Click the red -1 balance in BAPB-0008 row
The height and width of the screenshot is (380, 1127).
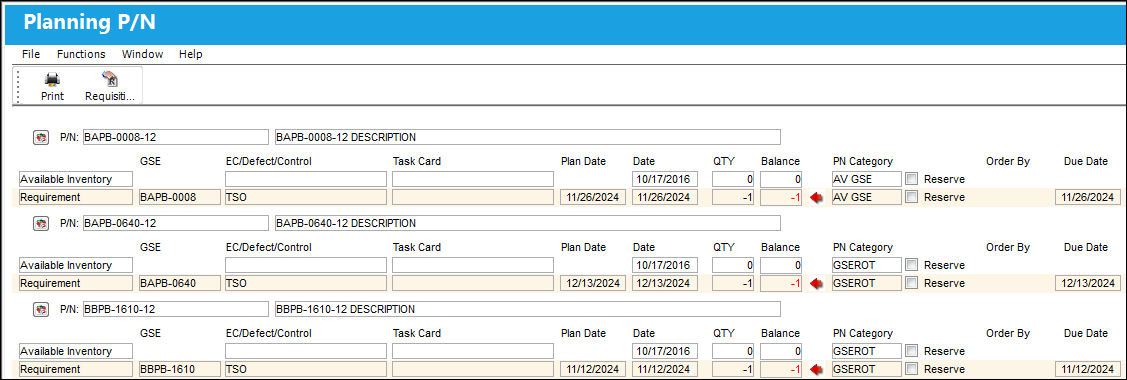[x=781, y=197]
